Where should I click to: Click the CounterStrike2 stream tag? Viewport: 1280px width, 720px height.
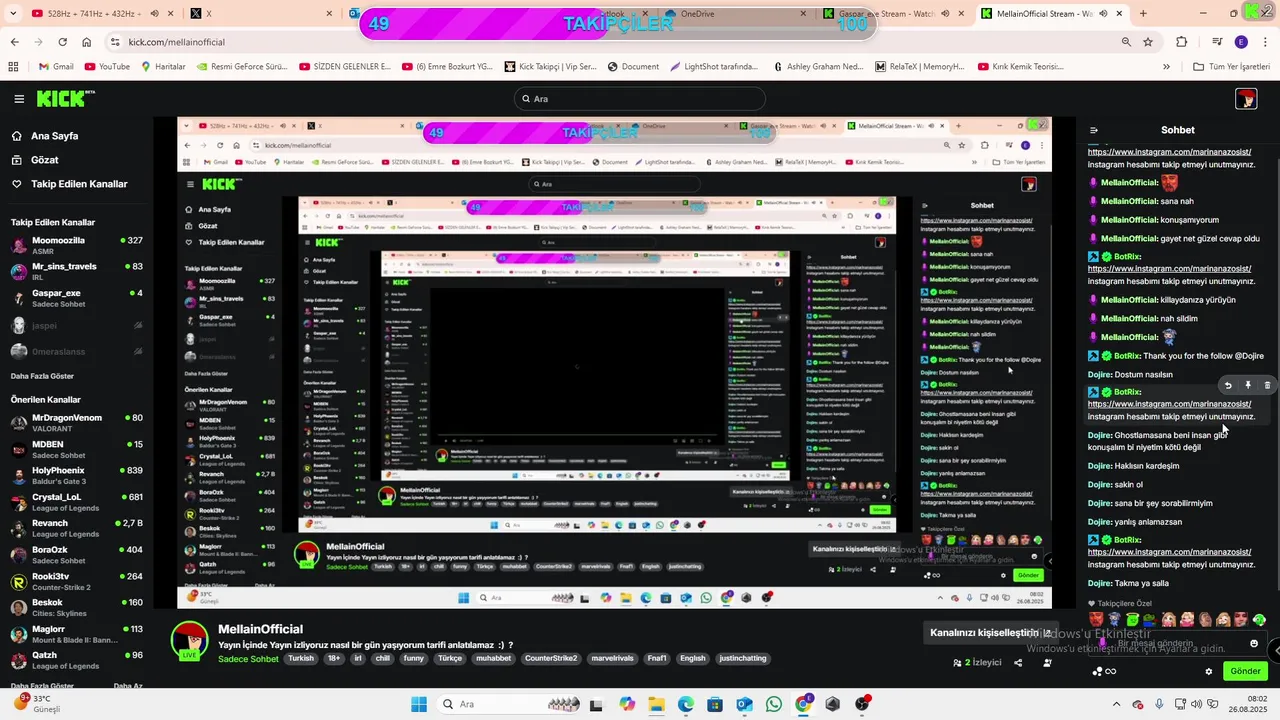551,659
